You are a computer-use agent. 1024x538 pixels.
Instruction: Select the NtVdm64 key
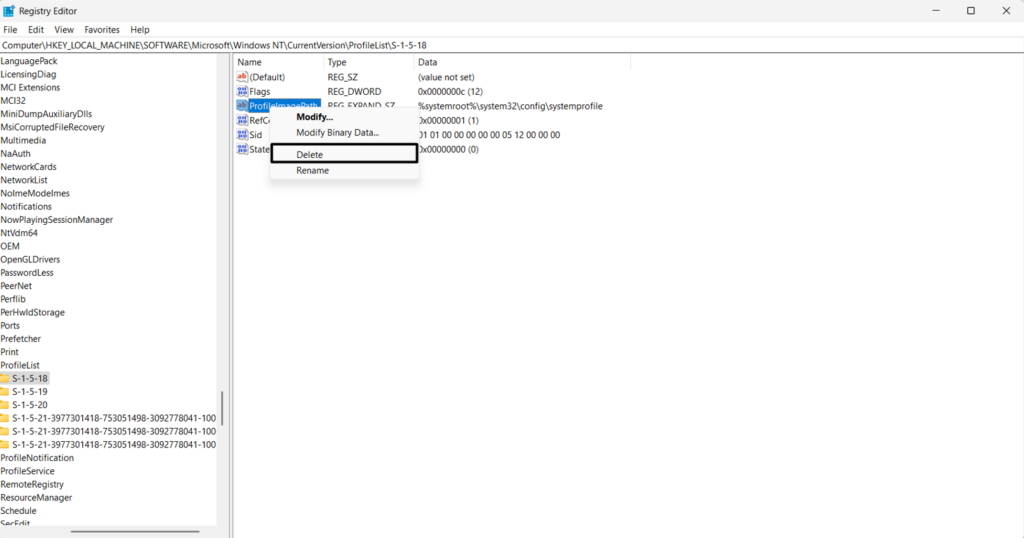(19, 232)
